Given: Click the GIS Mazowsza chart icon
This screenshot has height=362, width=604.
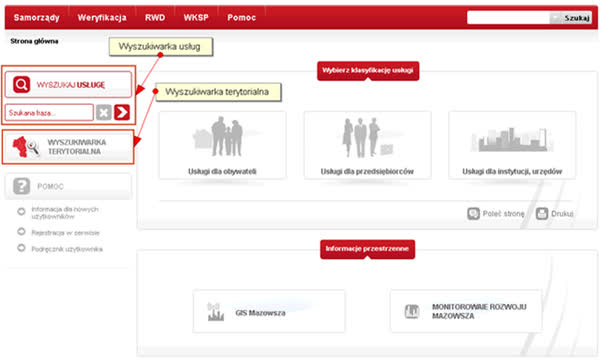Looking at the screenshot, I should [215, 312].
